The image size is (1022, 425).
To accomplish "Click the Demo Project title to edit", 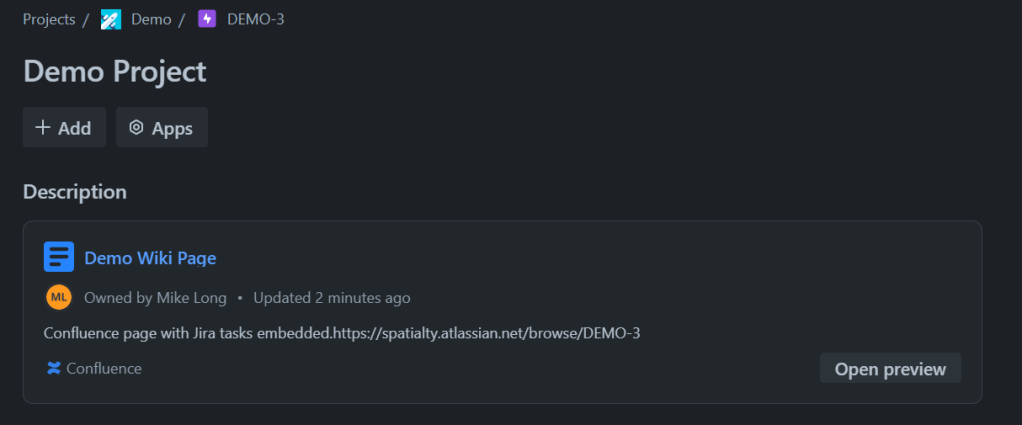I will [x=114, y=72].
